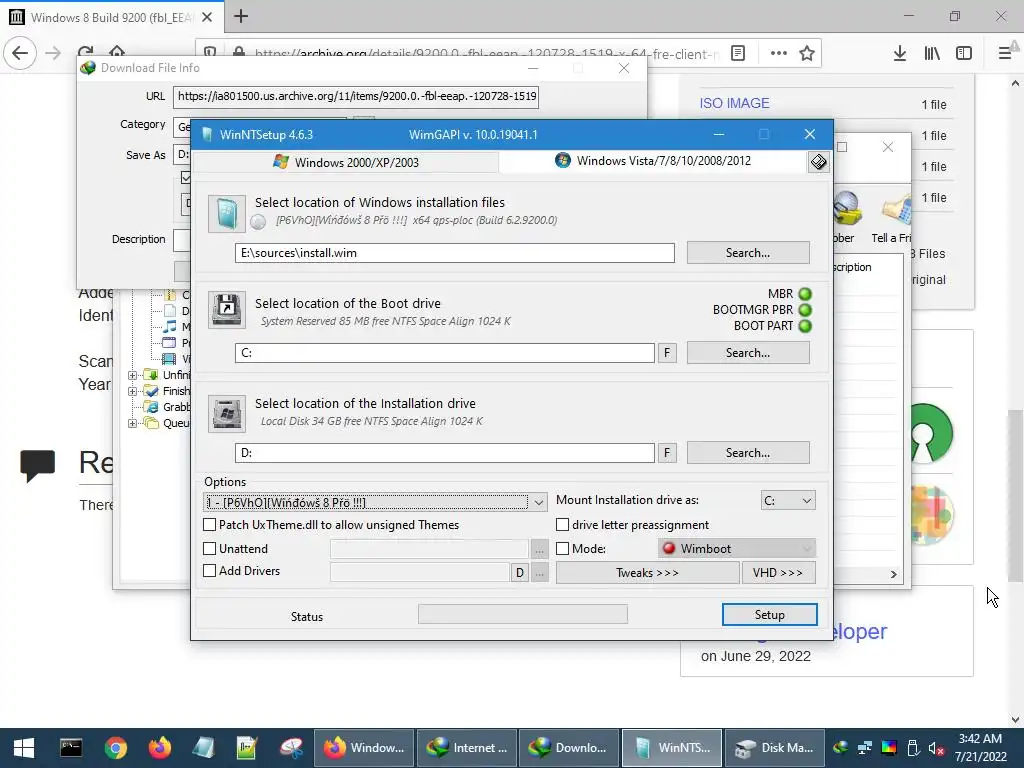This screenshot has width=1024, height=768.
Task: Open ISO IMAGE link on archive page
Action: click(x=734, y=103)
